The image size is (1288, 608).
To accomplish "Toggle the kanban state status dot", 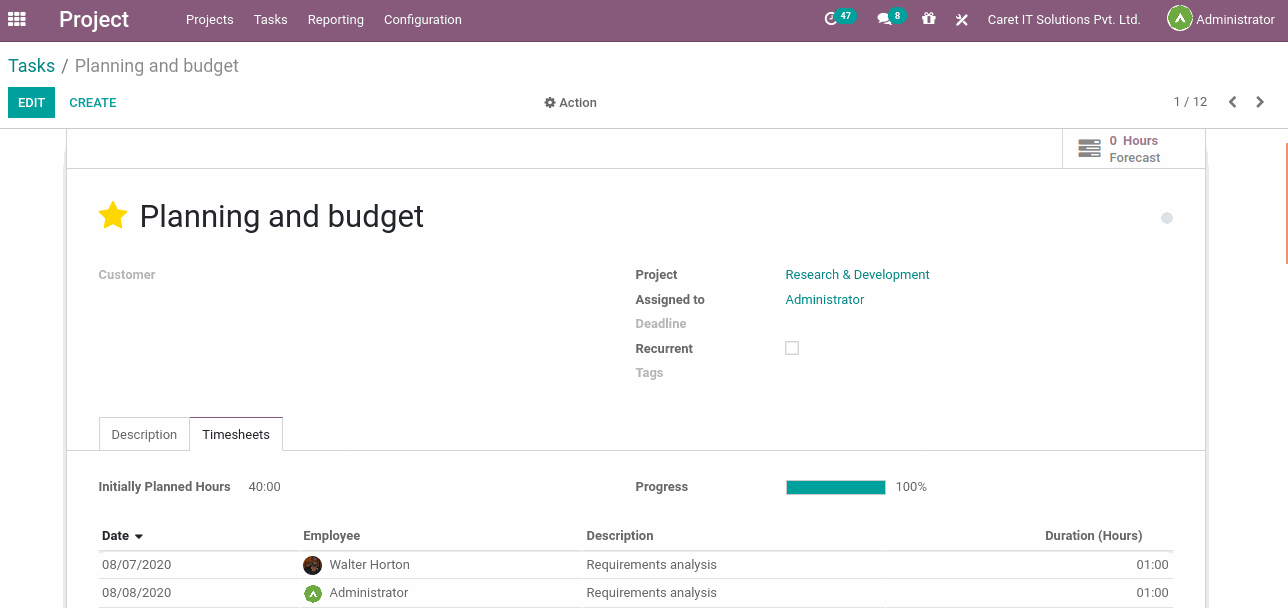I will 1166,217.
